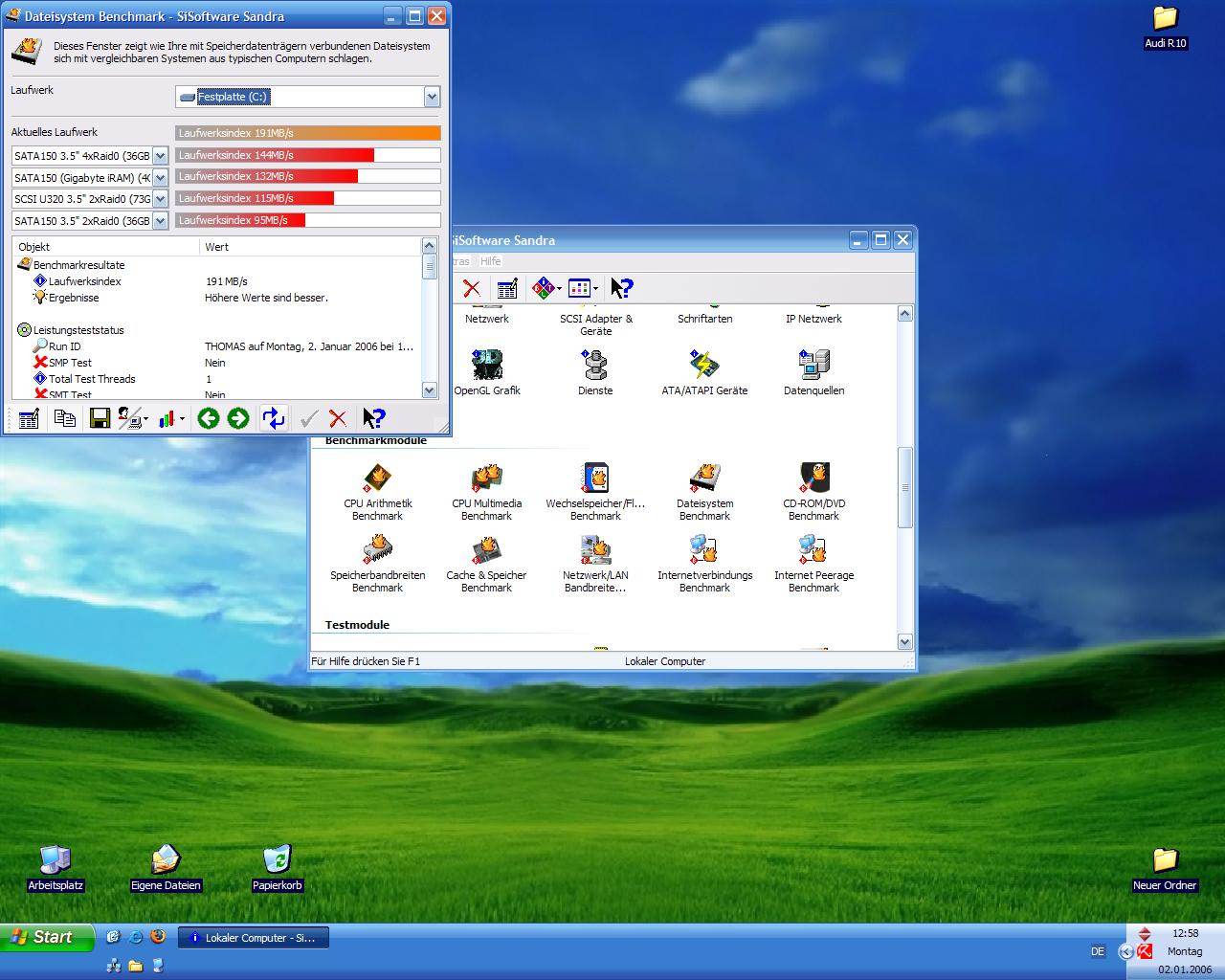Launch Internet Explorer from quick launch
Image resolution: width=1225 pixels, height=980 pixels.
(136, 937)
